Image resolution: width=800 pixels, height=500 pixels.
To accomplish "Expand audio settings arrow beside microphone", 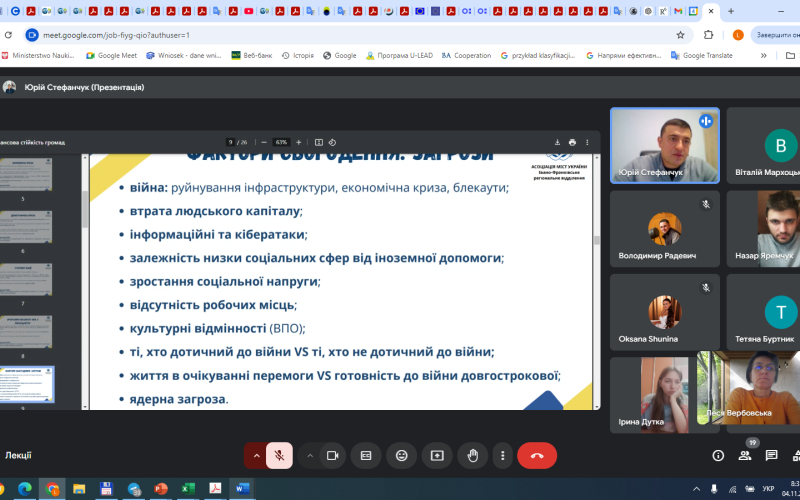I will tap(256, 456).
